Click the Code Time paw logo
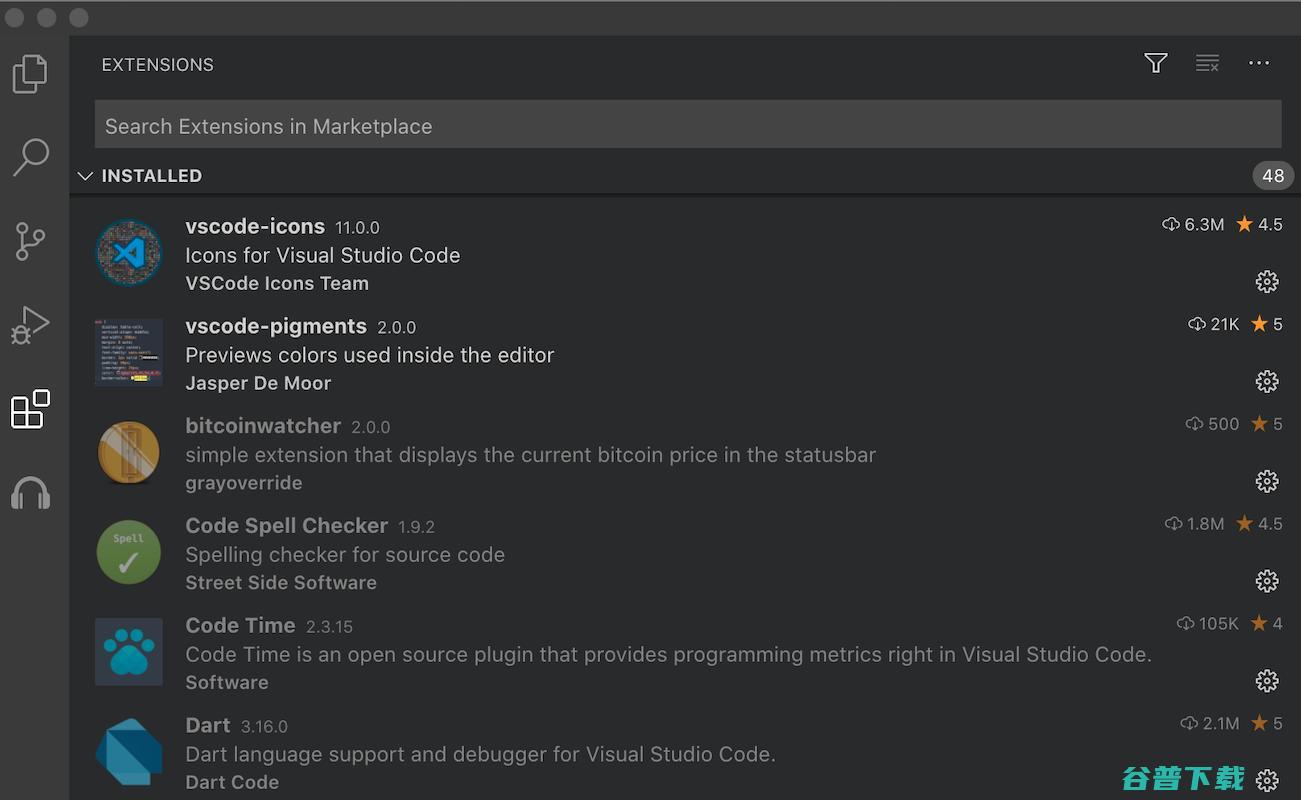1301x800 pixels. [129, 652]
